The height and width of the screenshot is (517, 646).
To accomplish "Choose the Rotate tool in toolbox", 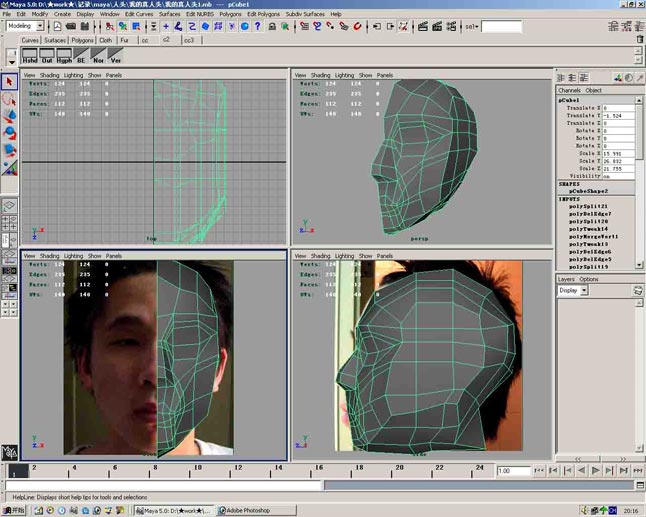I will 9,133.
